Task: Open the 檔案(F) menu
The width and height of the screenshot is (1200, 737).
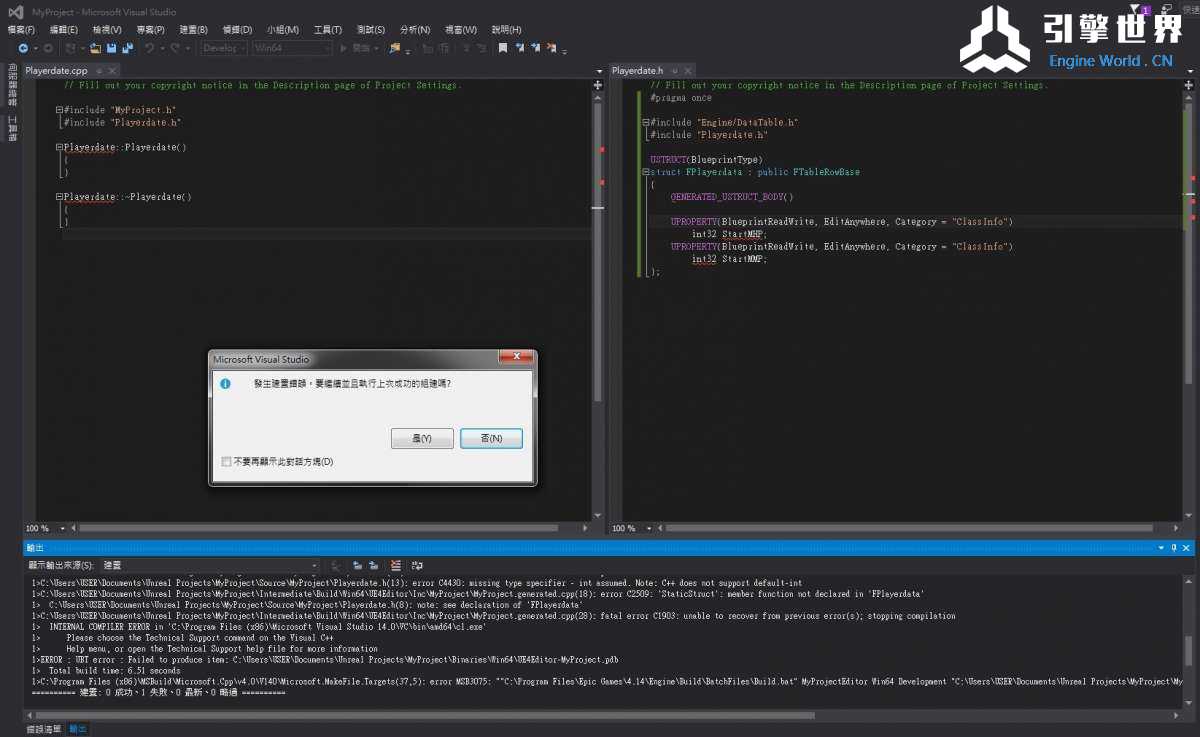Action: pyautogui.click(x=21, y=30)
